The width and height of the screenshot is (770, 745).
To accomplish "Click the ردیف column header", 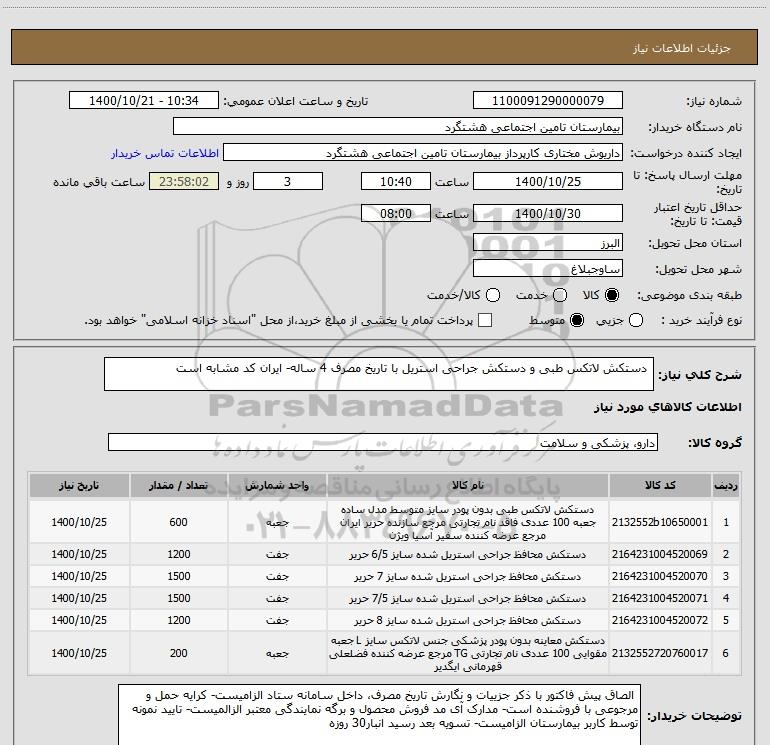I will tap(726, 486).
